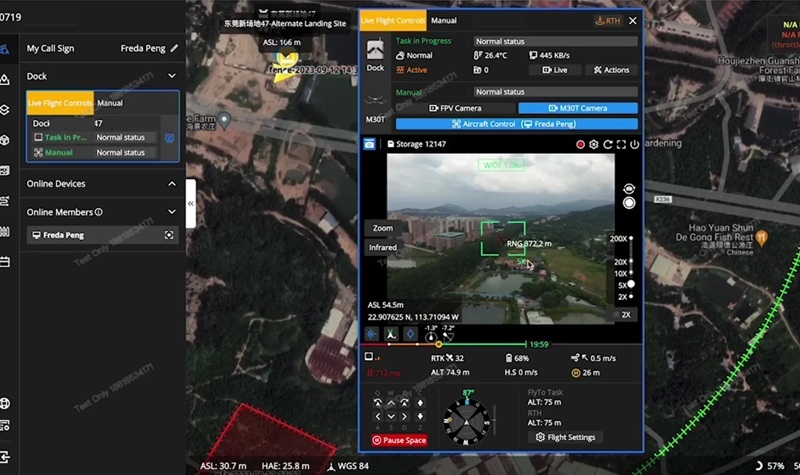Open the dock Live stream button
Image resolution: width=800 pixels, height=475 pixels.
click(555, 70)
